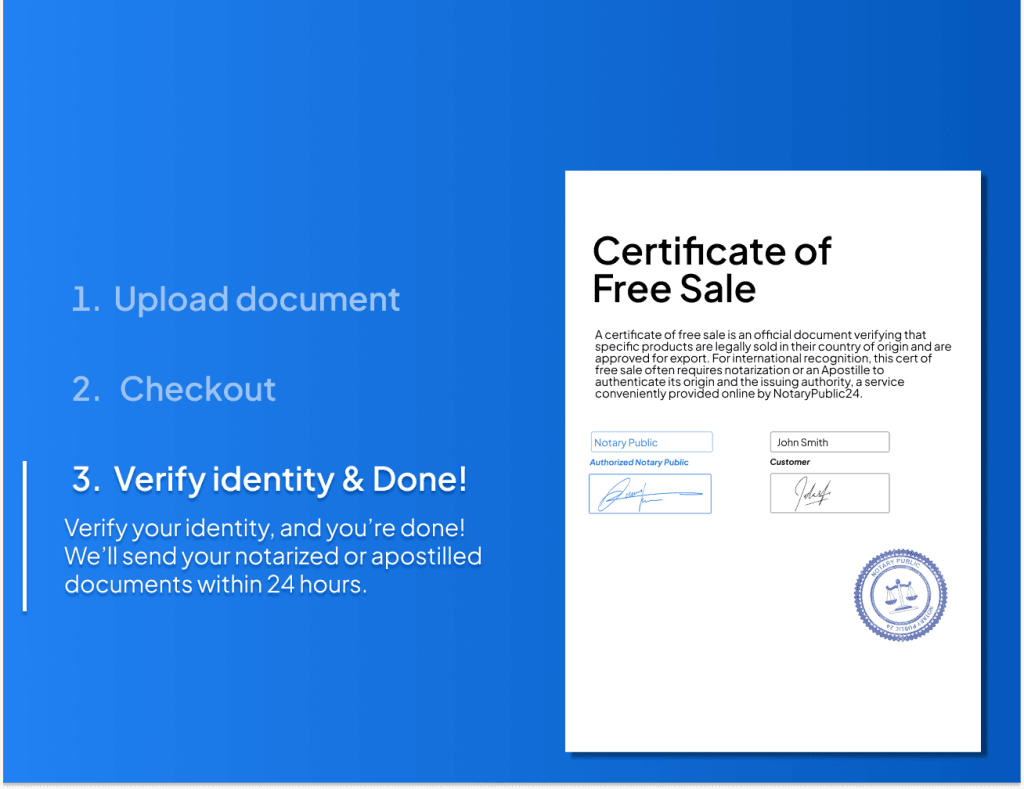Click the Authorized Notary Public label

coord(639,462)
